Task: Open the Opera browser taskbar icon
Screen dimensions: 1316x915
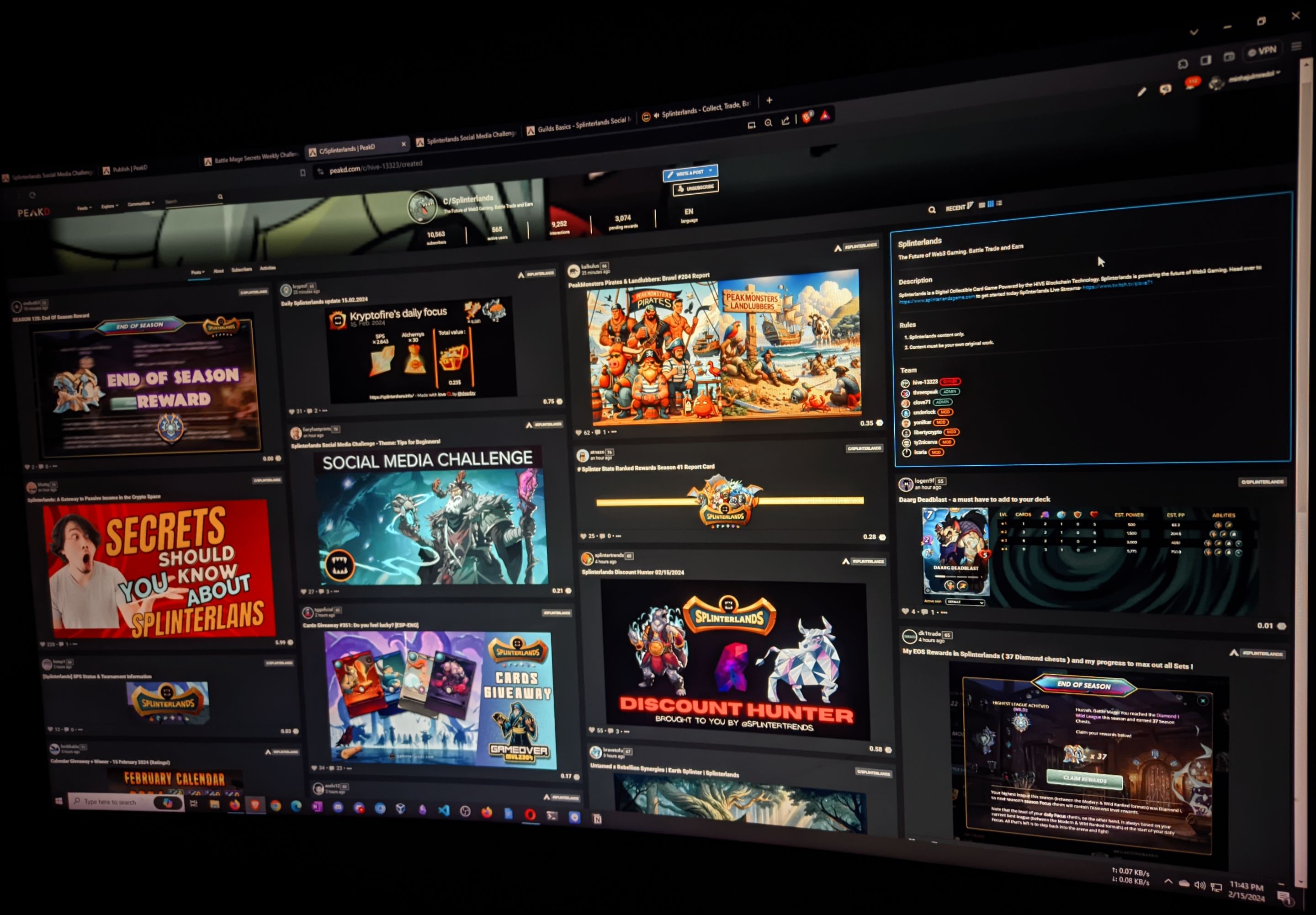Action: click(530, 814)
